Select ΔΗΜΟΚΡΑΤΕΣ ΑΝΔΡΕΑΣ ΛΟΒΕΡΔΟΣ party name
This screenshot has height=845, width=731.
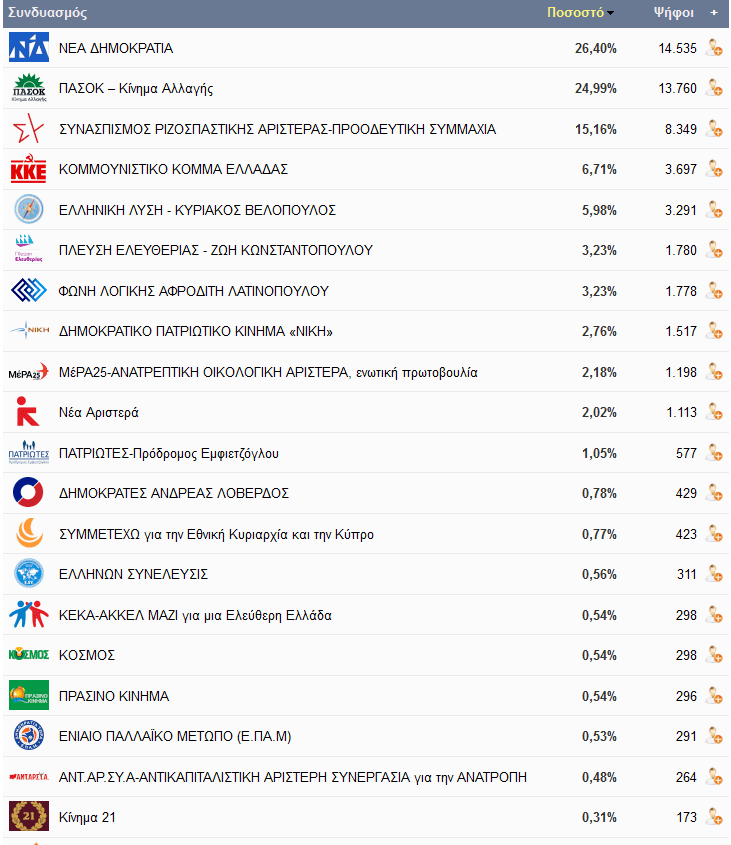point(174,493)
